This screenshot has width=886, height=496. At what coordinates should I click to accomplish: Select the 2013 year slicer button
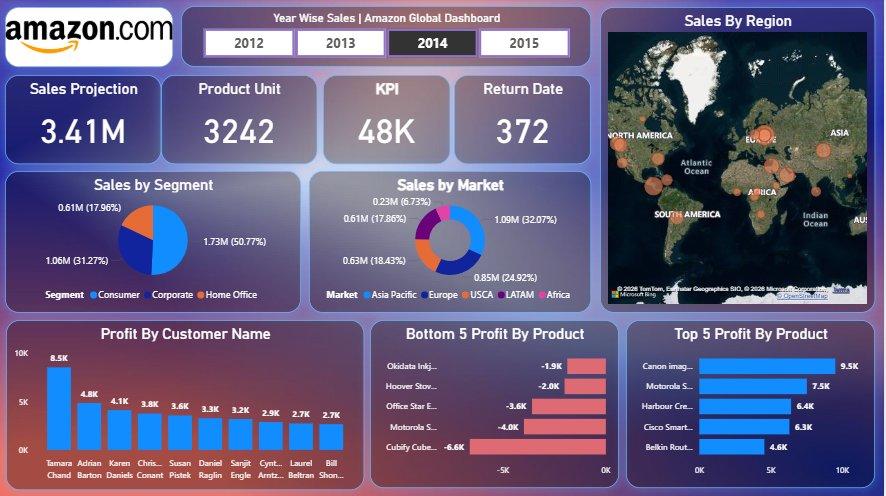(341, 43)
